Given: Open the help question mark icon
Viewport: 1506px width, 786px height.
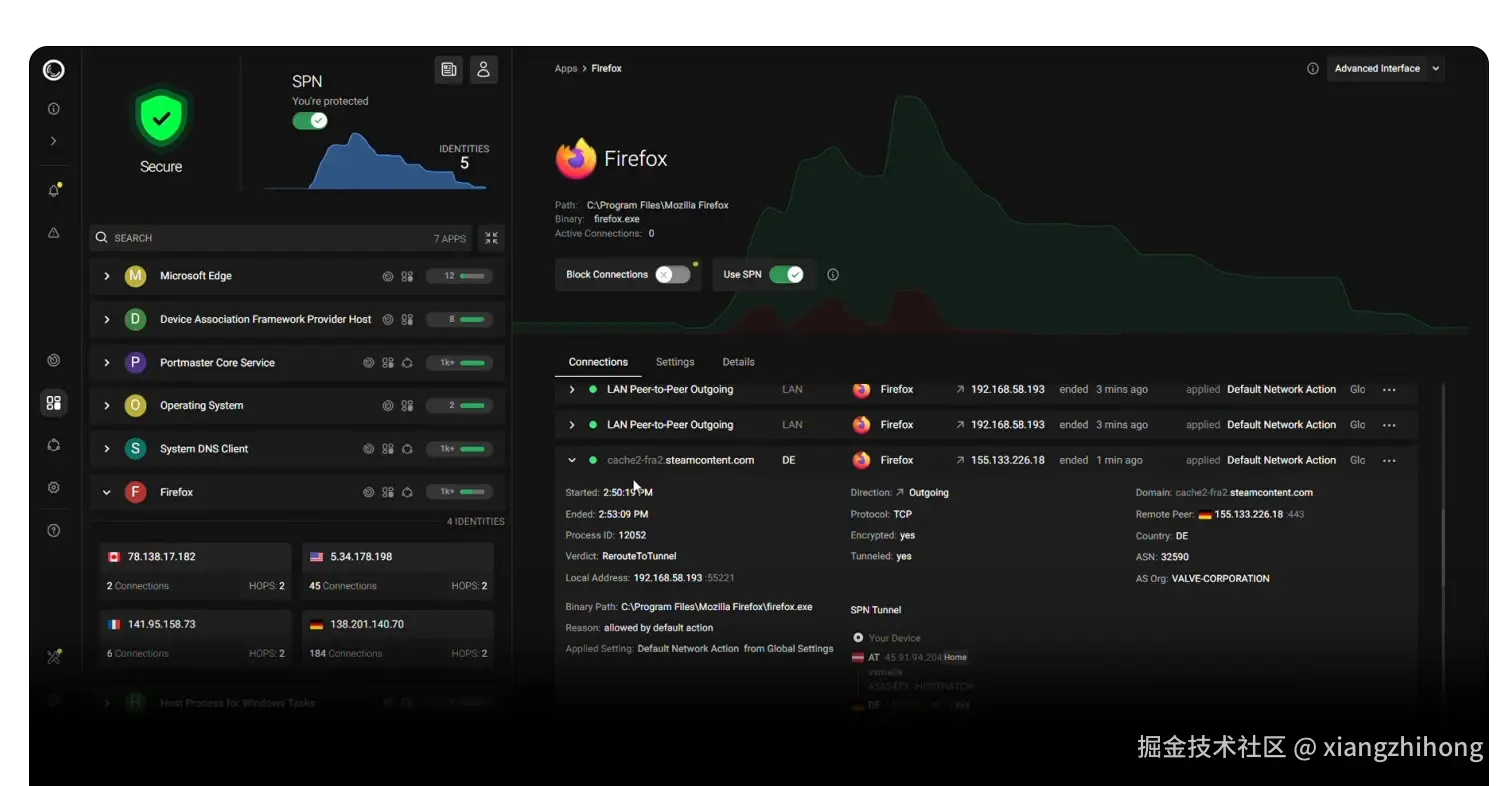Looking at the screenshot, I should [x=54, y=530].
